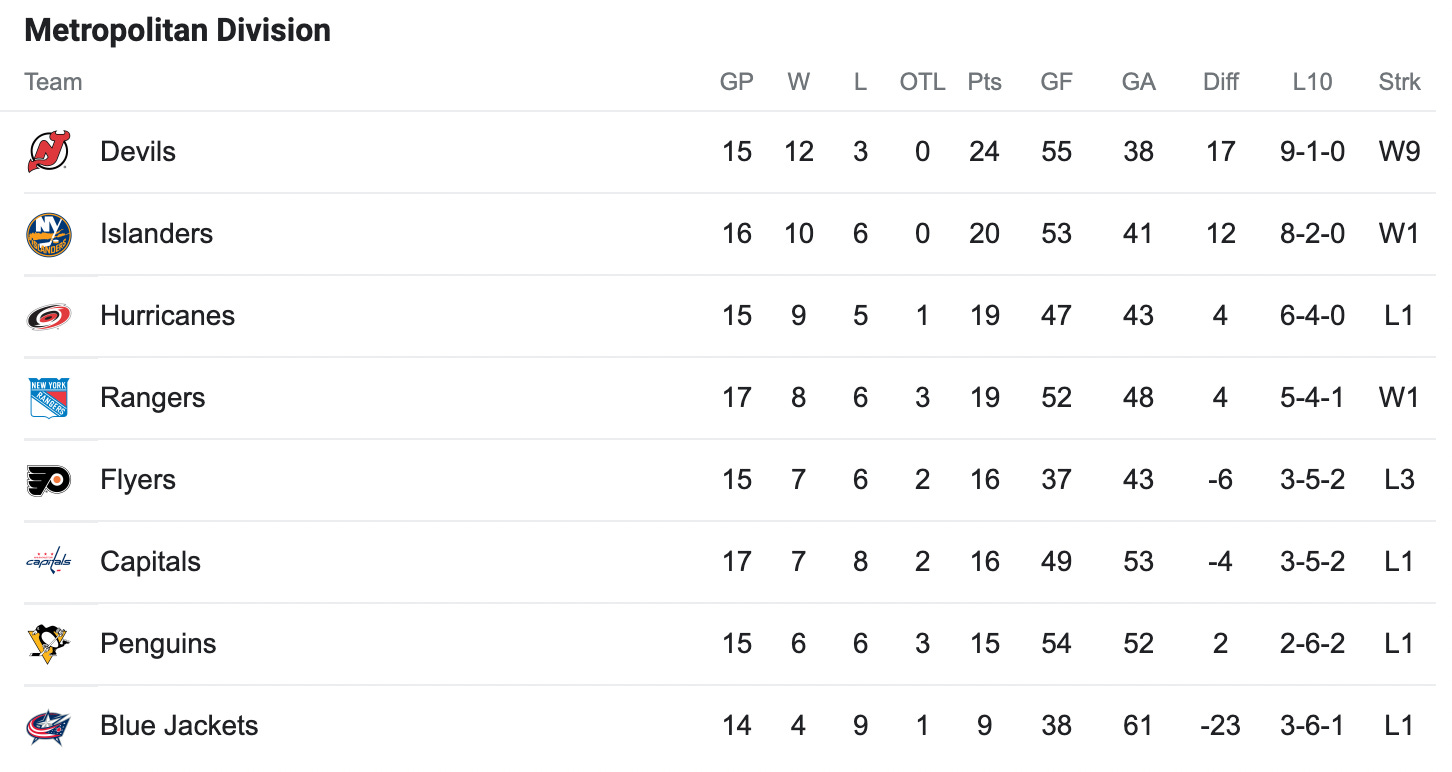Open the Blue Jackets team link
The width and height of the screenshot is (1452, 772).
pyautogui.click(x=179, y=726)
